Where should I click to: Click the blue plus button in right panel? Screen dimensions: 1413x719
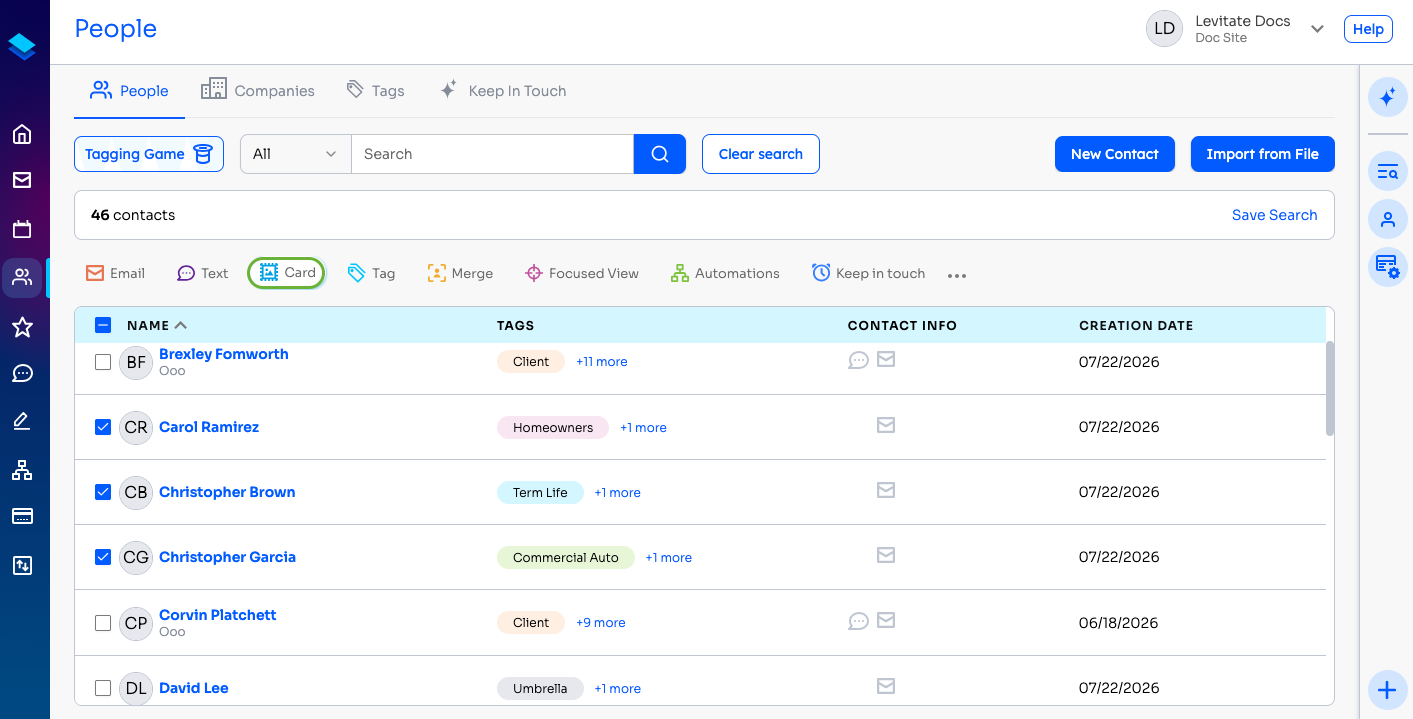coord(1387,690)
